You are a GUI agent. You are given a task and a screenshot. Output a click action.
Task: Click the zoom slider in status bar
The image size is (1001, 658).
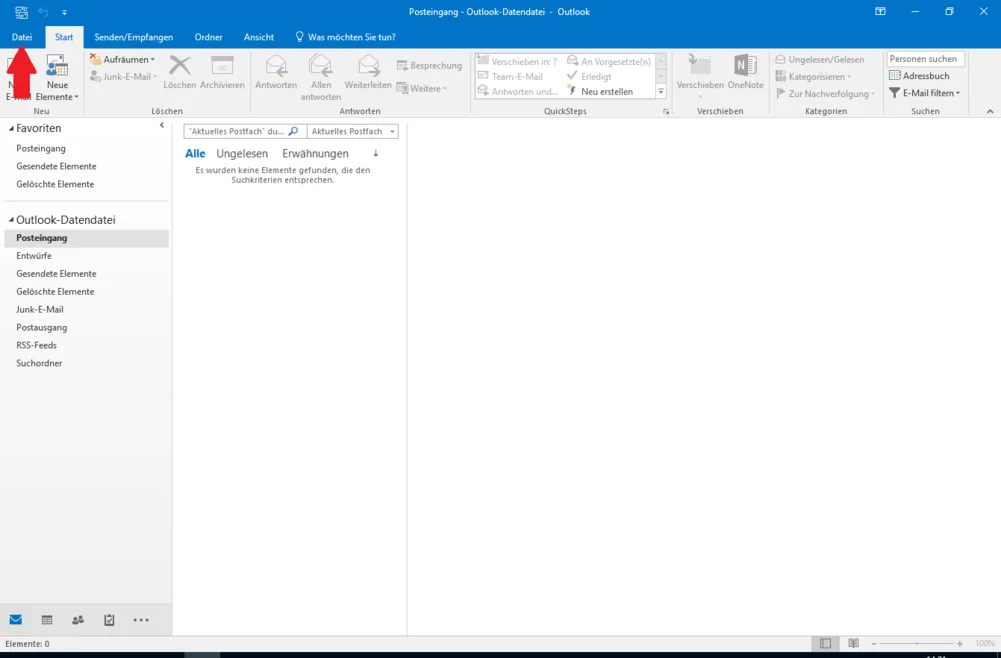(x=917, y=644)
